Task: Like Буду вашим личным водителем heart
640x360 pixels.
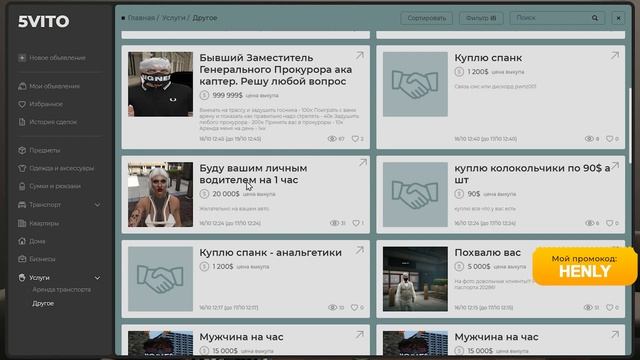Action: 356,223
